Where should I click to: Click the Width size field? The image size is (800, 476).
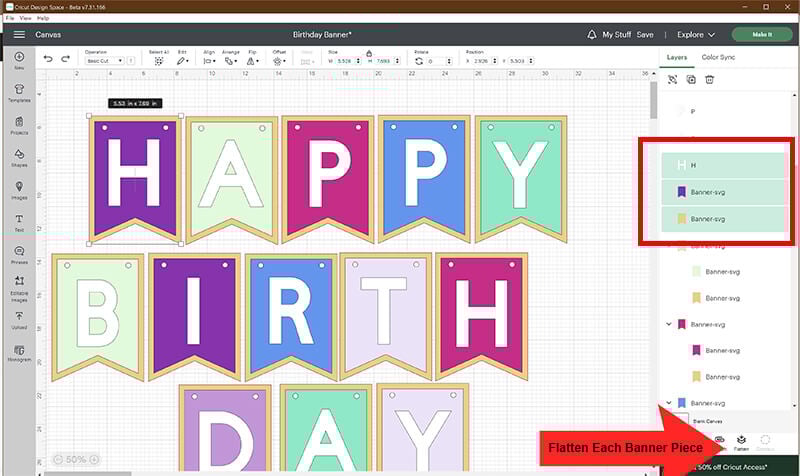coord(347,61)
